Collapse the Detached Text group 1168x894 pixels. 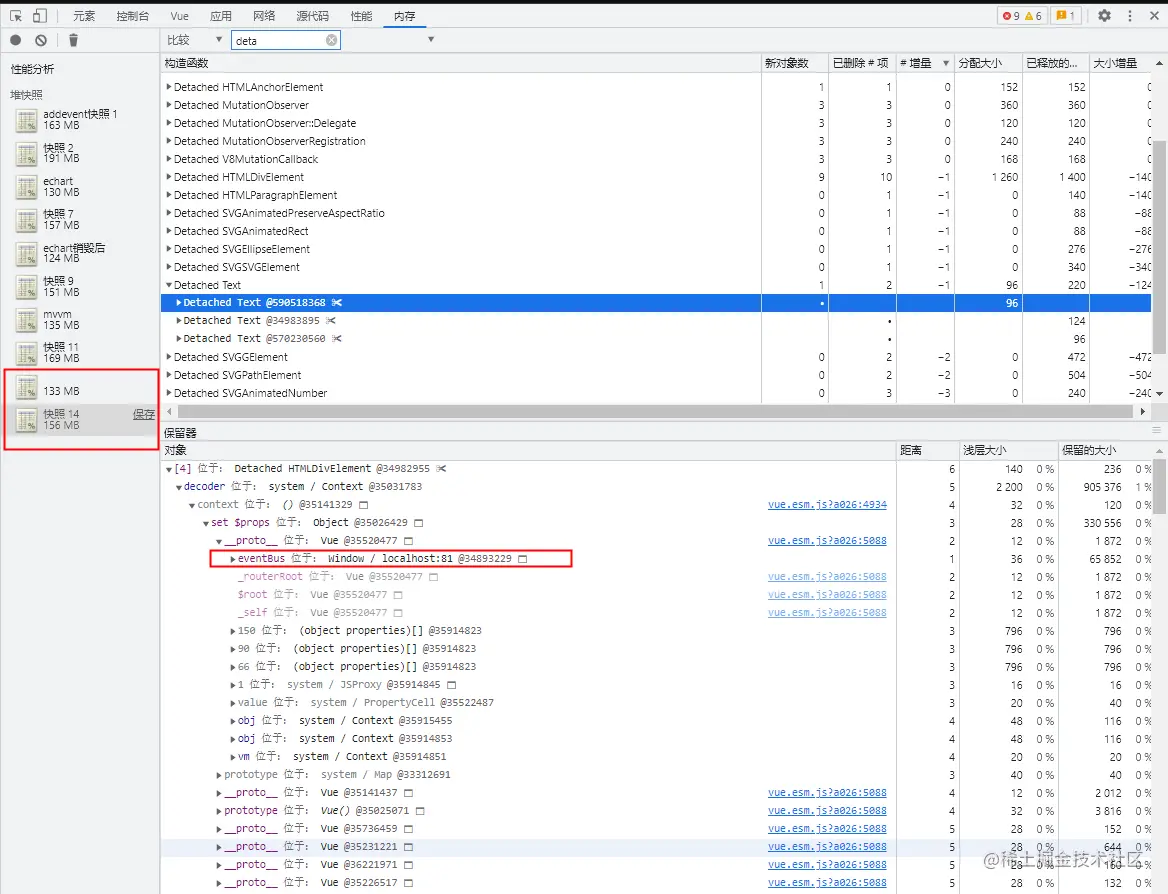(169, 285)
